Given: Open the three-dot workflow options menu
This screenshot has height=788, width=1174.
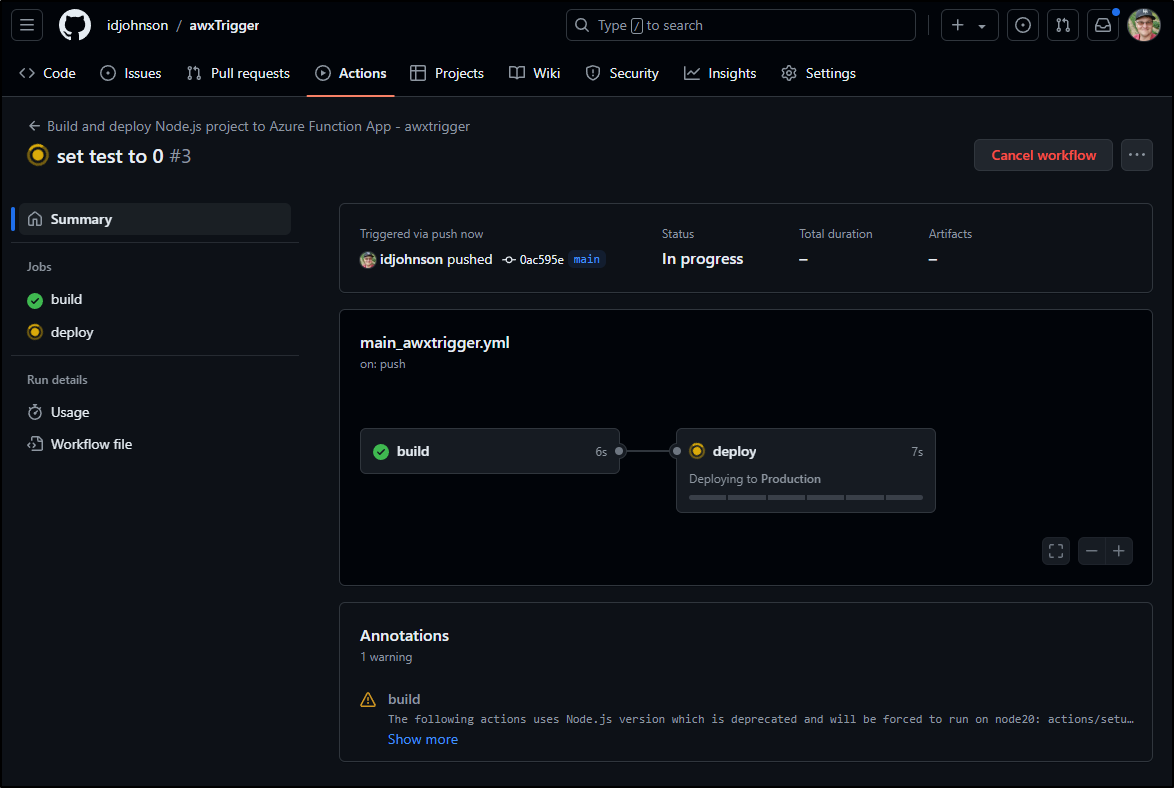Looking at the screenshot, I should point(1137,155).
